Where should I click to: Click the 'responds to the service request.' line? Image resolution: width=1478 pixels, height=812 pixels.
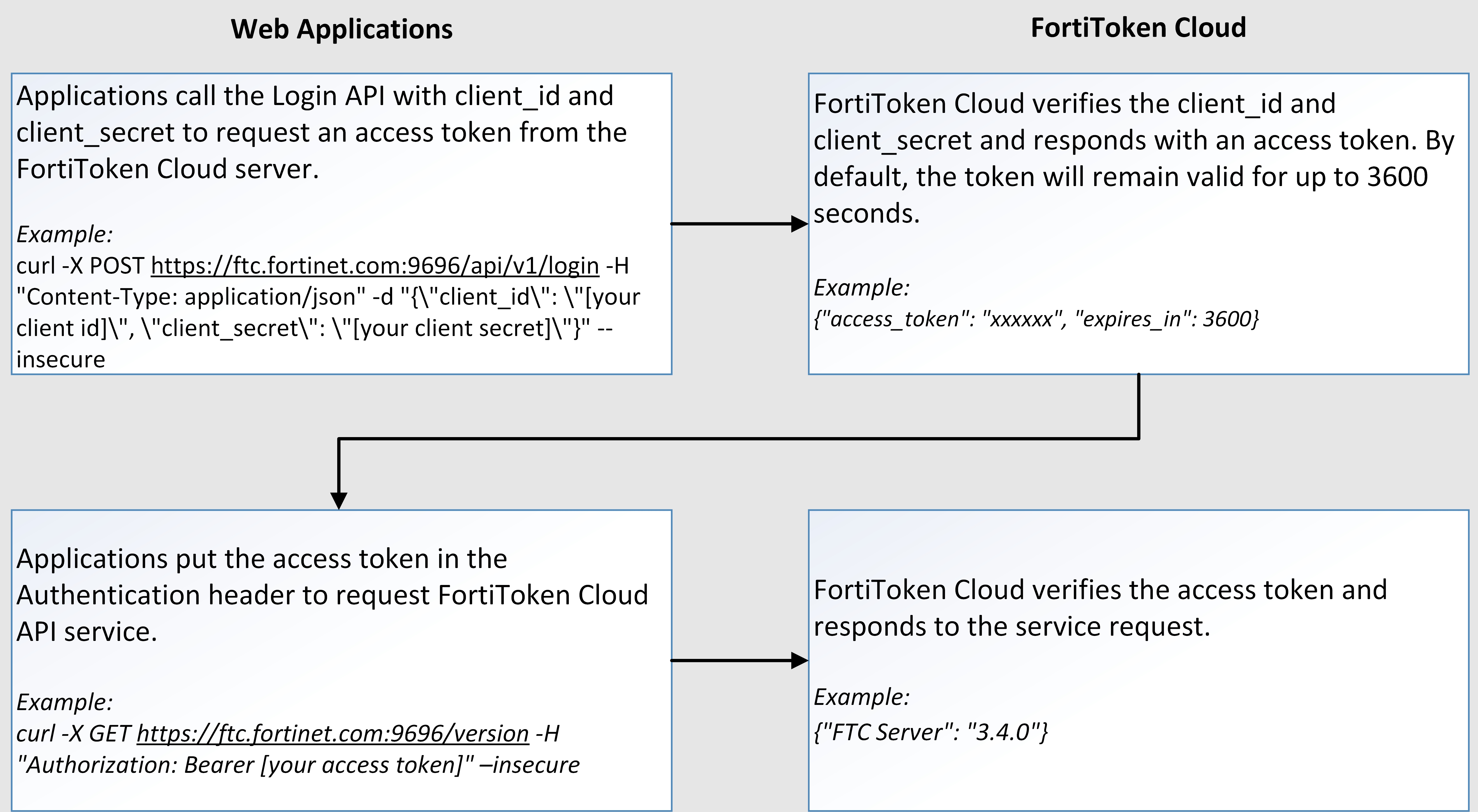pyautogui.click(x=1012, y=627)
